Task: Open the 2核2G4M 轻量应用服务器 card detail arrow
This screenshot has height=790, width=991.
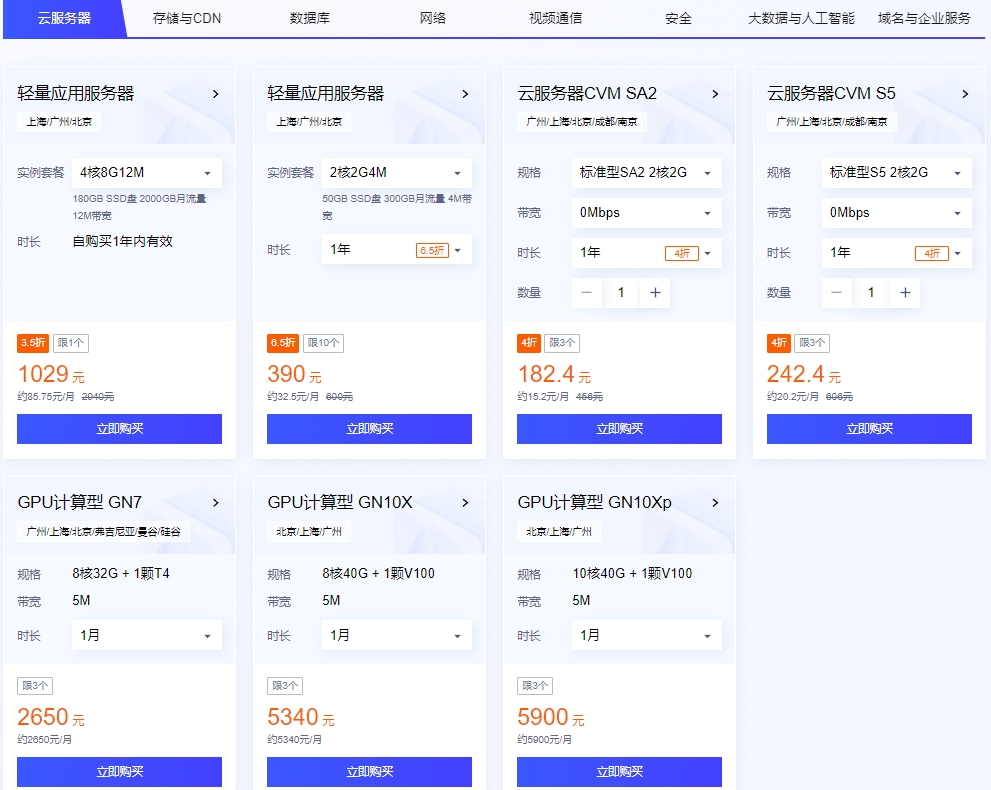Action: pyautogui.click(x=466, y=94)
